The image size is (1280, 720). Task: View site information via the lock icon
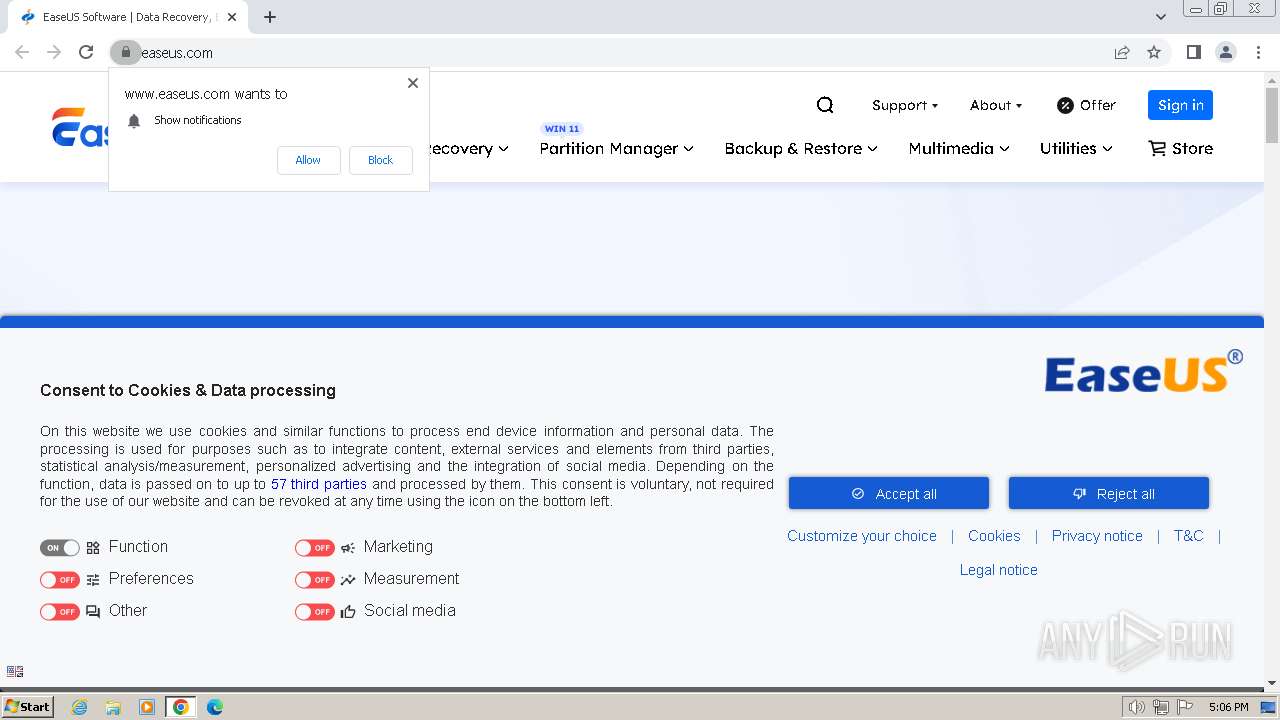(x=125, y=52)
